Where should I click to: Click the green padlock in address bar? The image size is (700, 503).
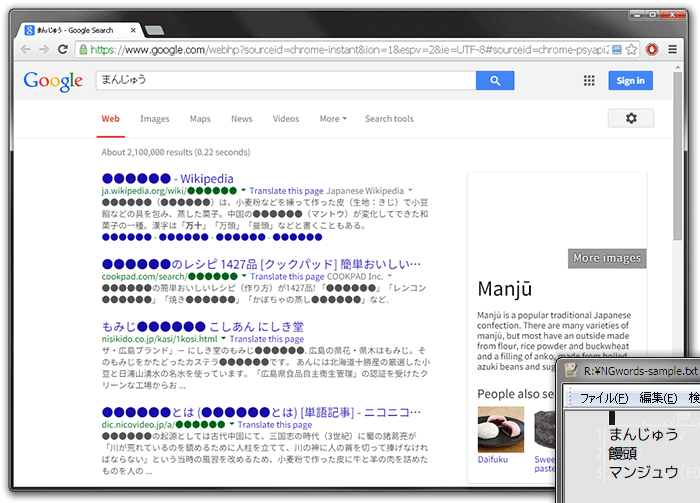tap(83, 50)
